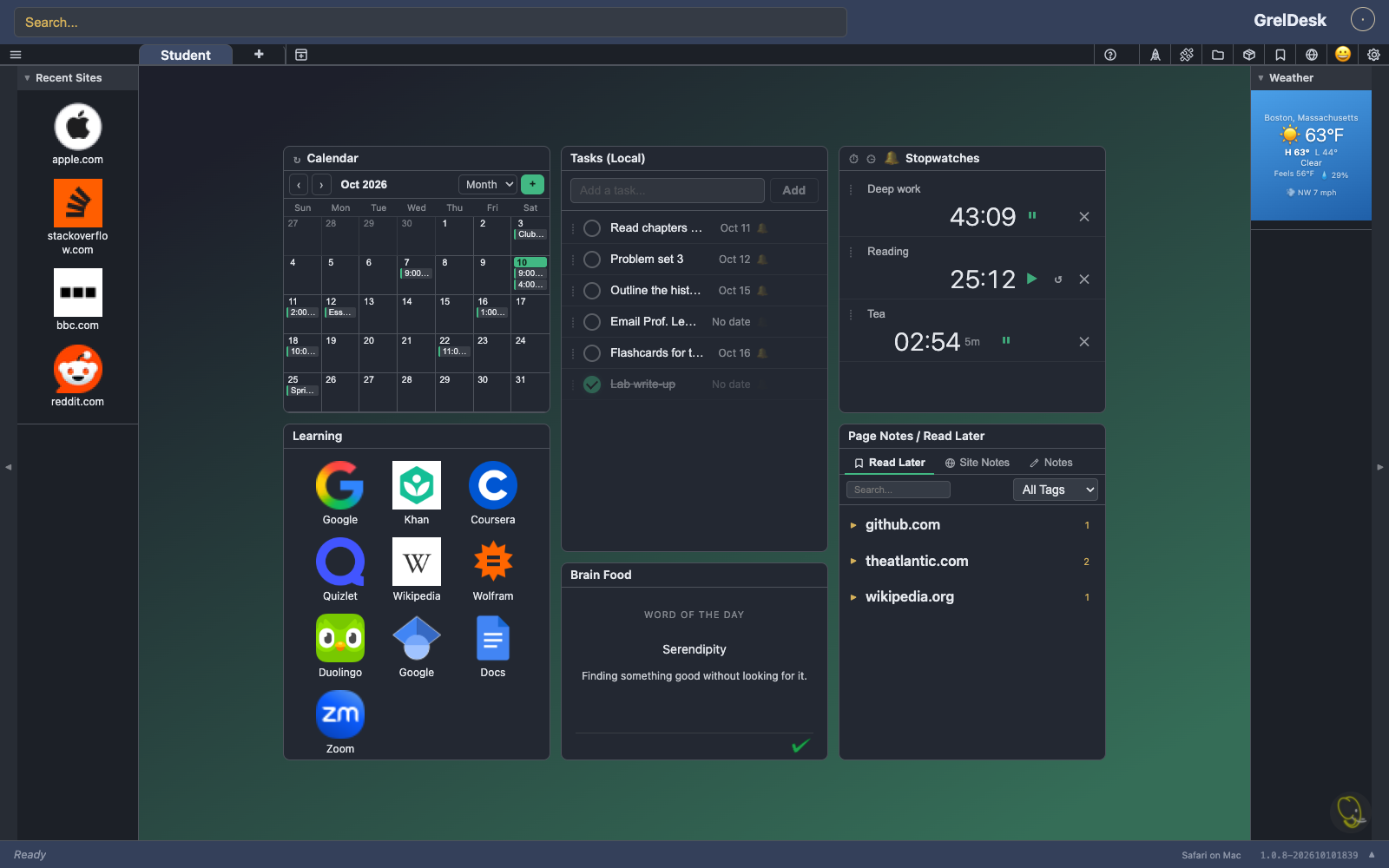Open the All Tags dropdown
Screen dimensions: 1389x868
(1055, 490)
